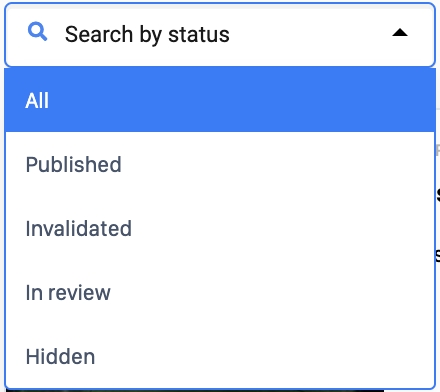Reset the filter to All statuses
The image size is (440, 392).
220,100
